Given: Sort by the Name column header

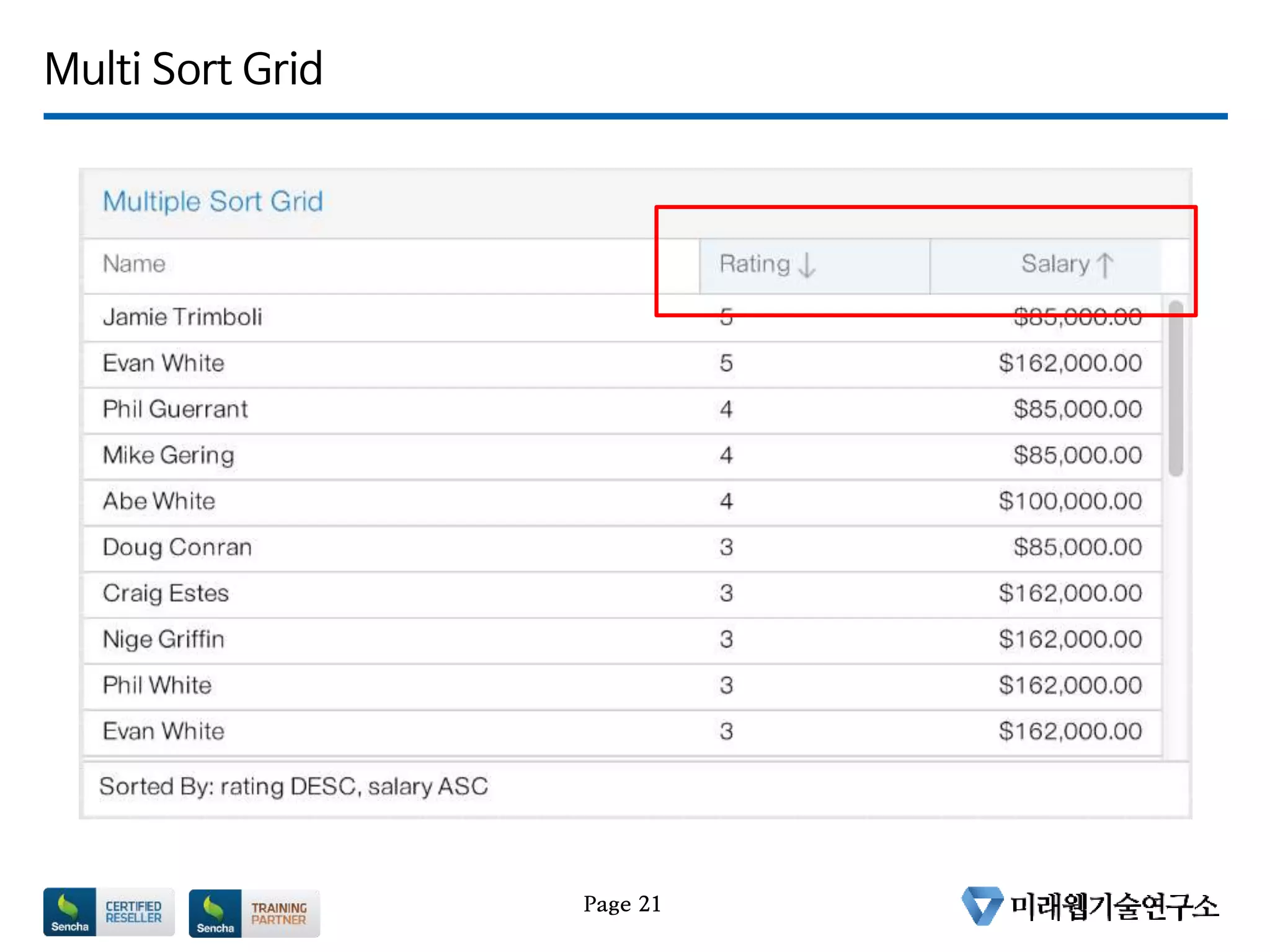Looking at the screenshot, I should (x=134, y=265).
